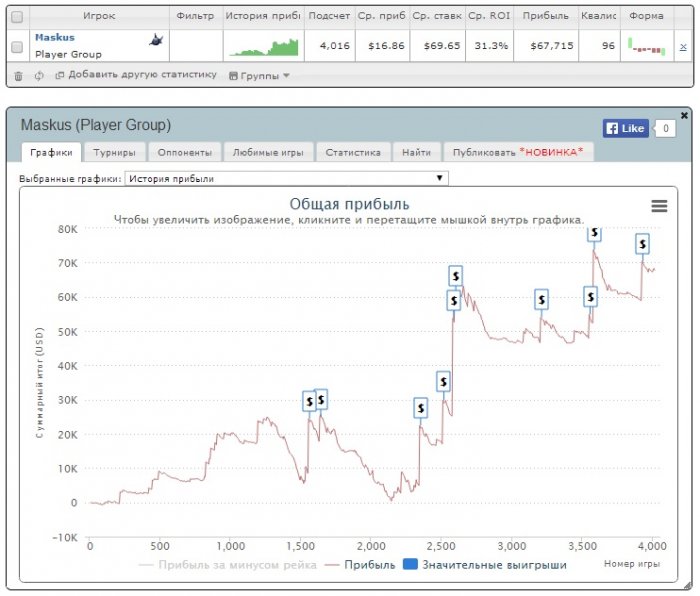Click the win marker near game 2,350

click(x=421, y=408)
